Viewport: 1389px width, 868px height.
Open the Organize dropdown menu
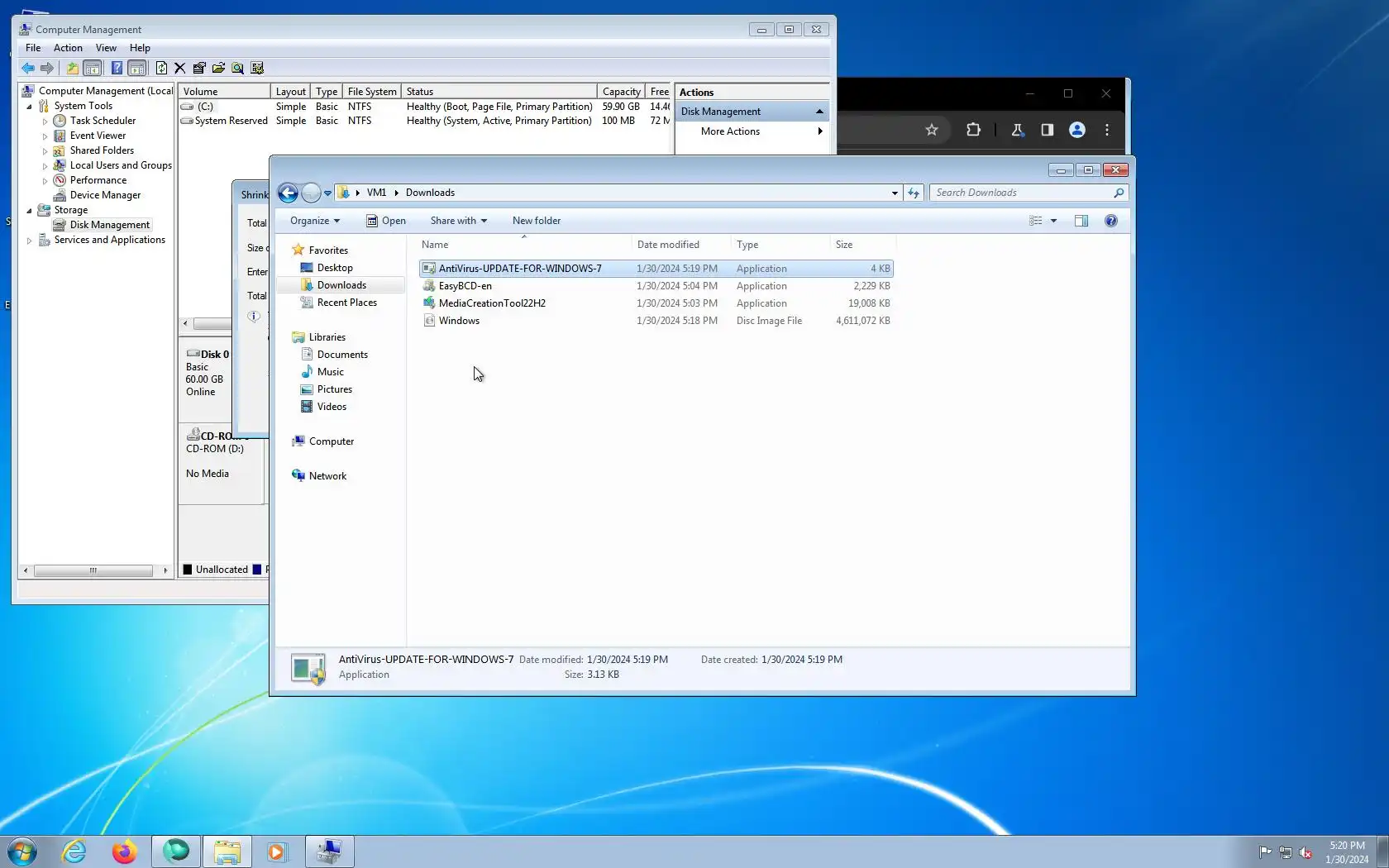[315, 221]
